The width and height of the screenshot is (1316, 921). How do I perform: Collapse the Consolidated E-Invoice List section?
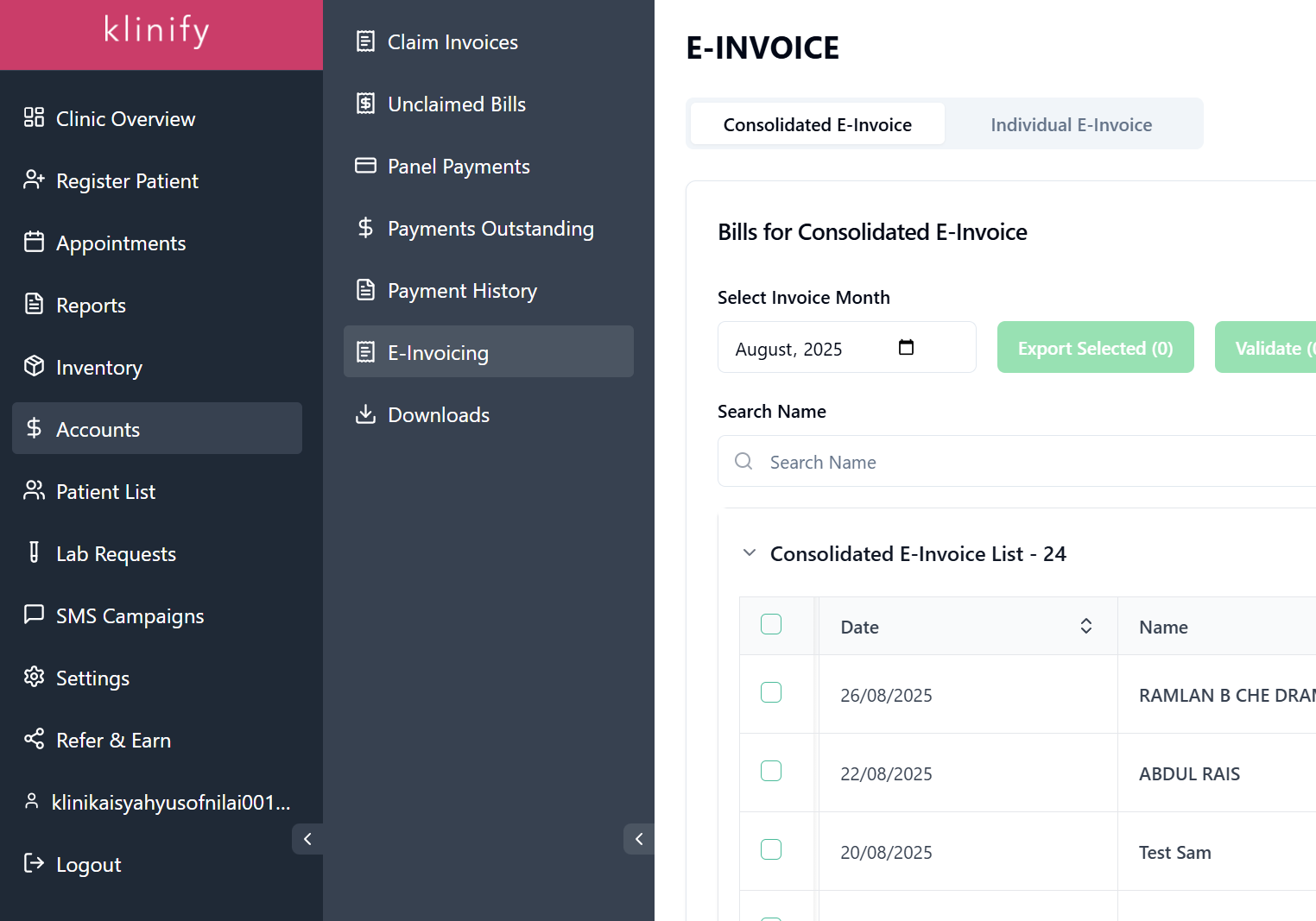pos(750,552)
